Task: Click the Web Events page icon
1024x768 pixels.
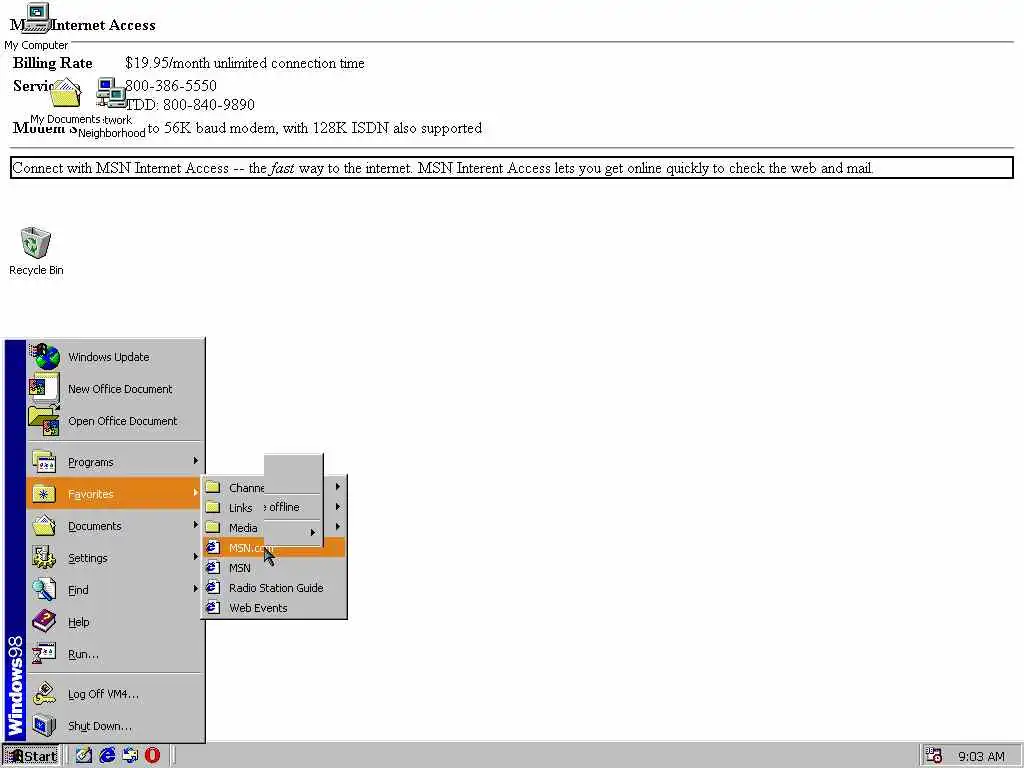Action: point(213,607)
